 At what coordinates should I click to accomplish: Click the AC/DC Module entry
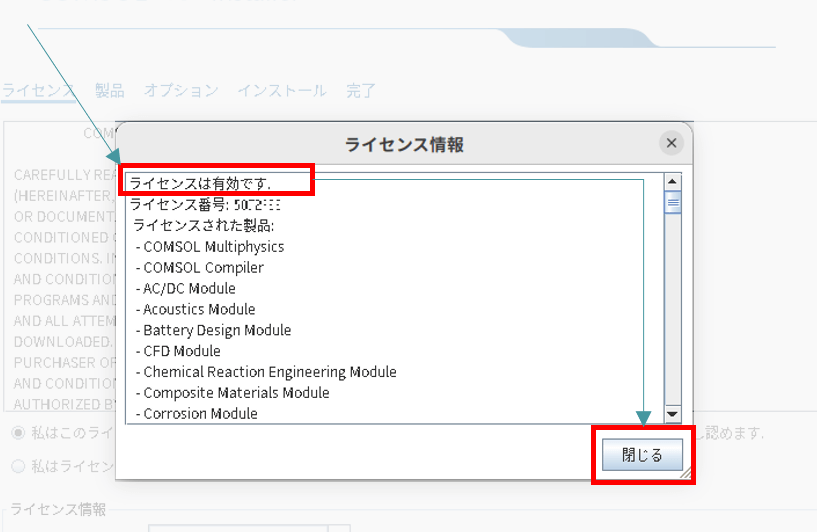[189, 288]
